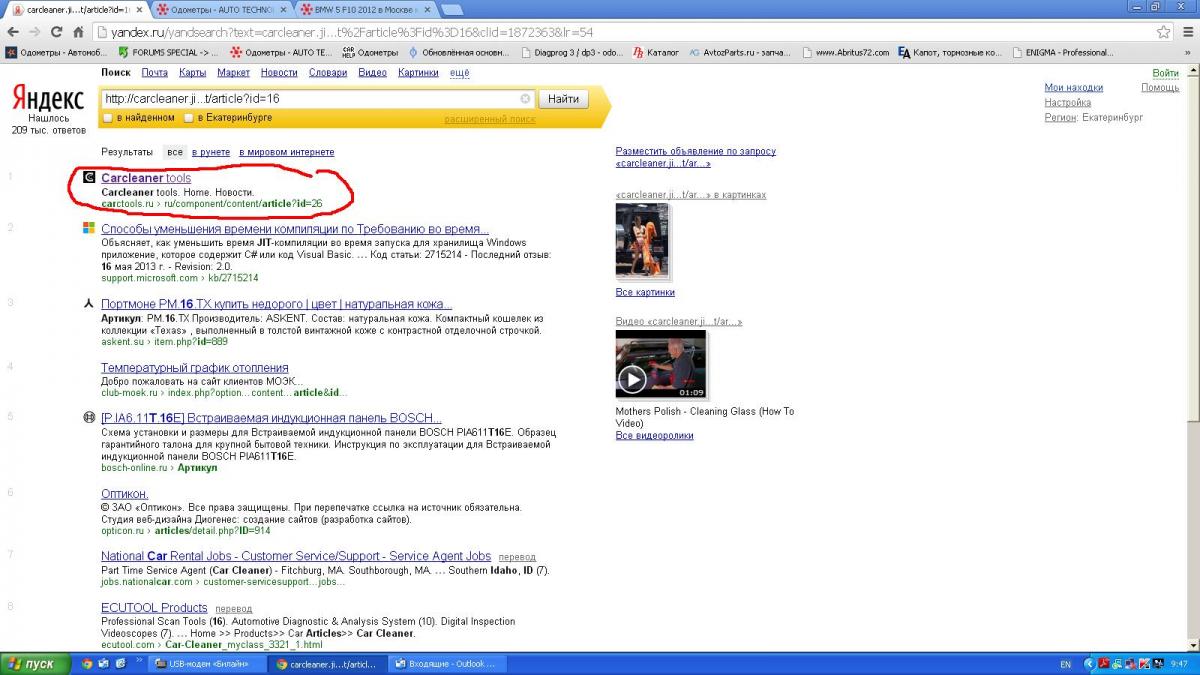Screen dimensions: 1200x675
Task: Expand the 'ещё' services list
Action: tap(459, 73)
